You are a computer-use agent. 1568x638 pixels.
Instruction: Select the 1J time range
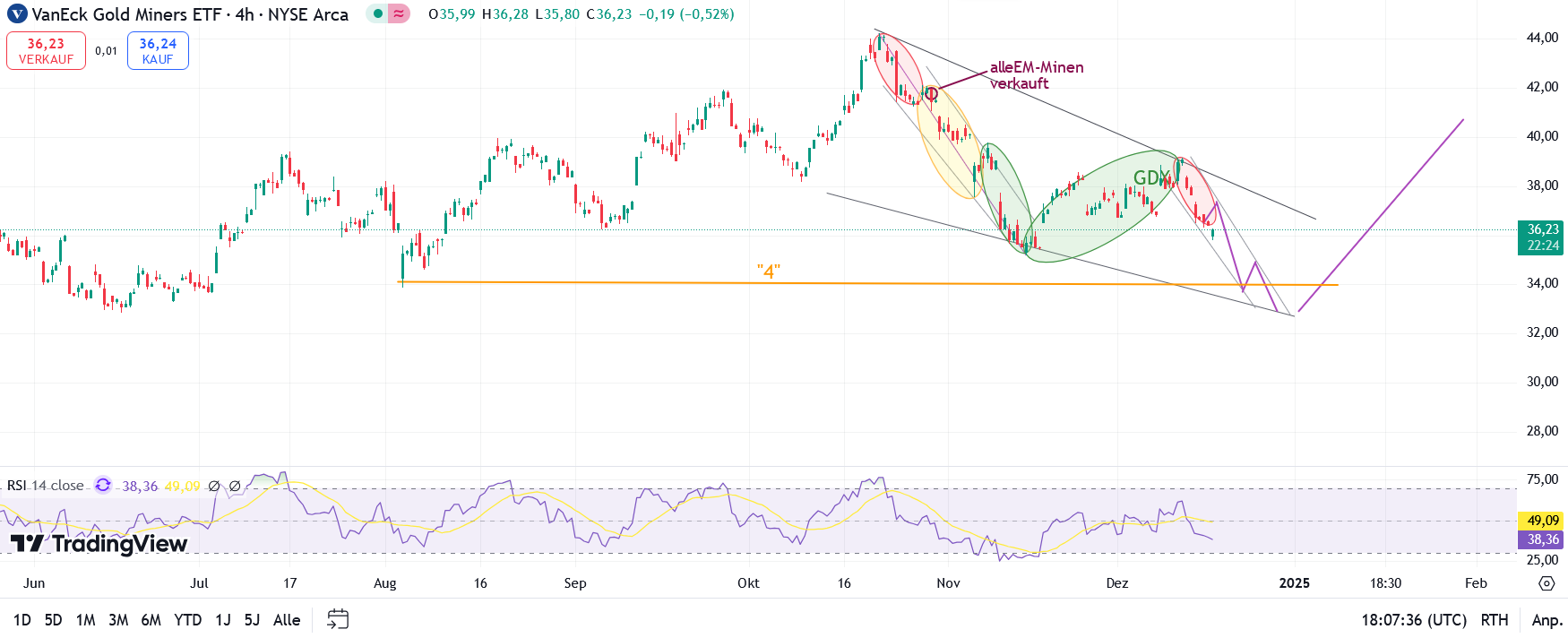(223, 620)
